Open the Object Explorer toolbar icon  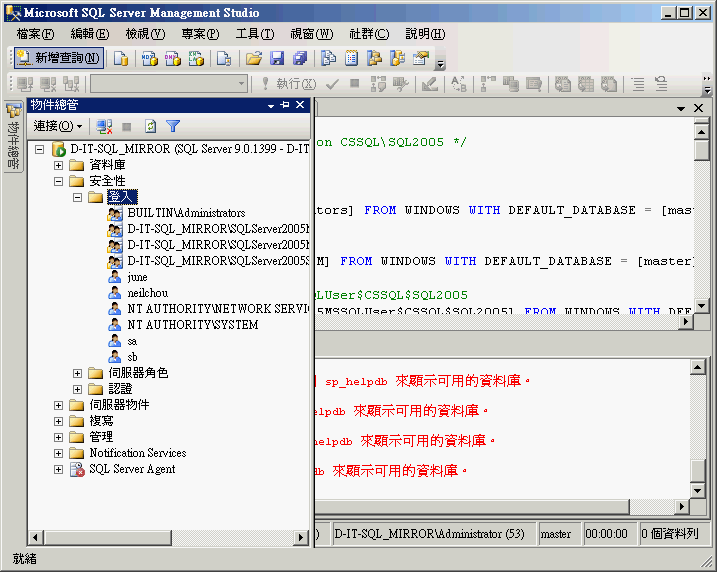(375, 58)
